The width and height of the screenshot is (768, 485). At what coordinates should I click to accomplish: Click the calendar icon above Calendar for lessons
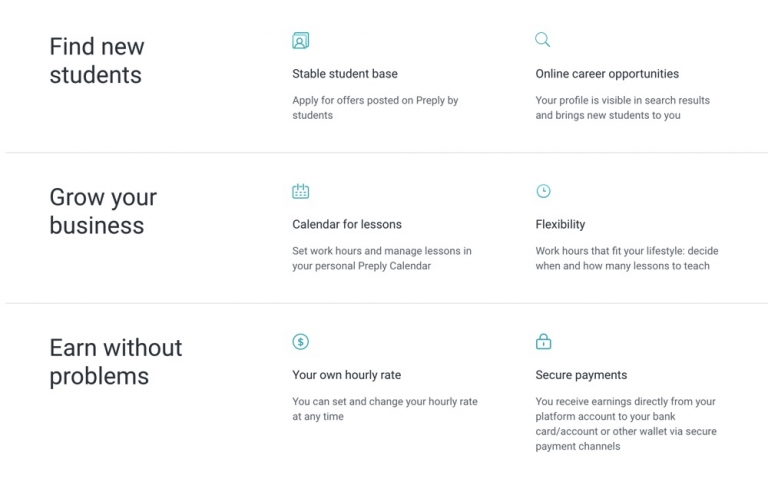click(x=300, y=191)
